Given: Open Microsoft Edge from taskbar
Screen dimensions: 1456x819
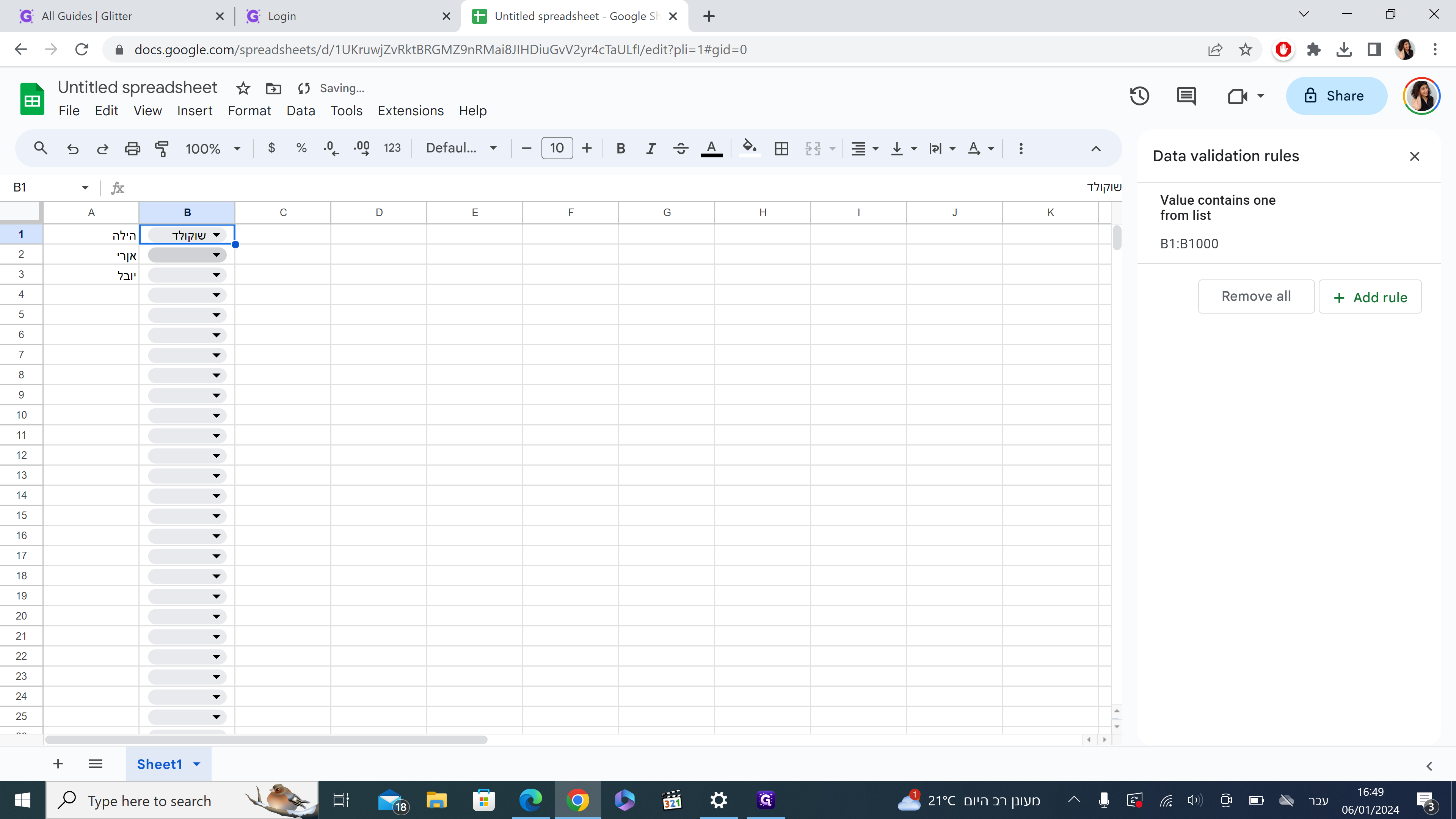Looking at the screenshot, I should 530,800.
